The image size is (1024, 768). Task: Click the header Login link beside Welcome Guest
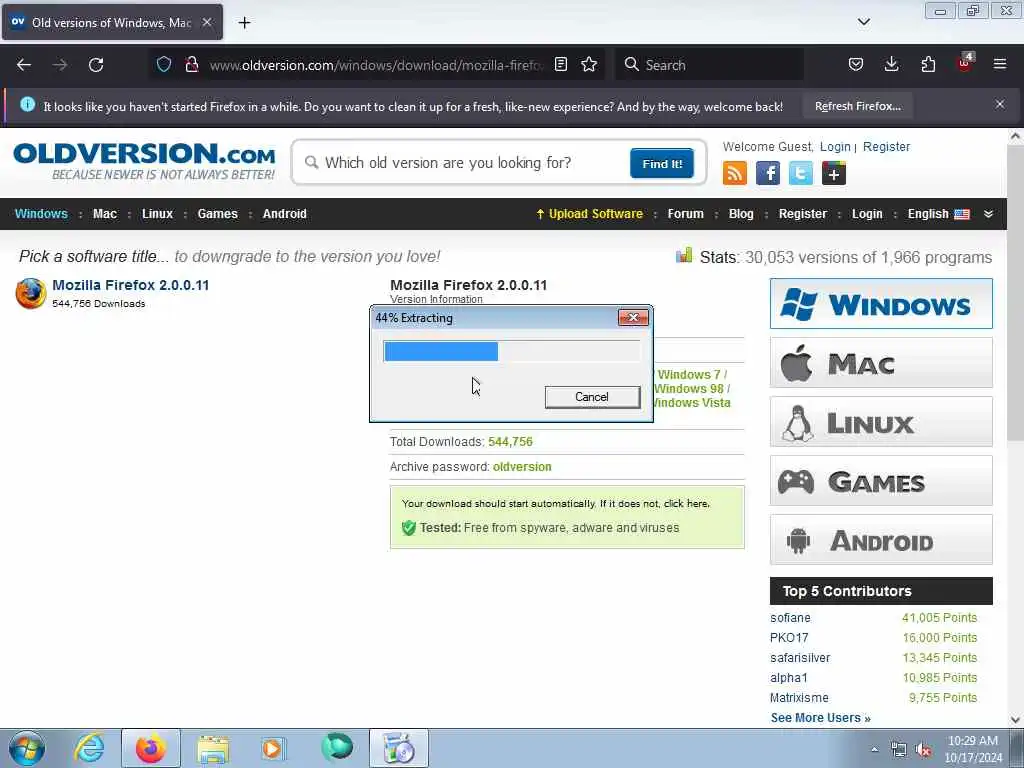tap(835, 146)
